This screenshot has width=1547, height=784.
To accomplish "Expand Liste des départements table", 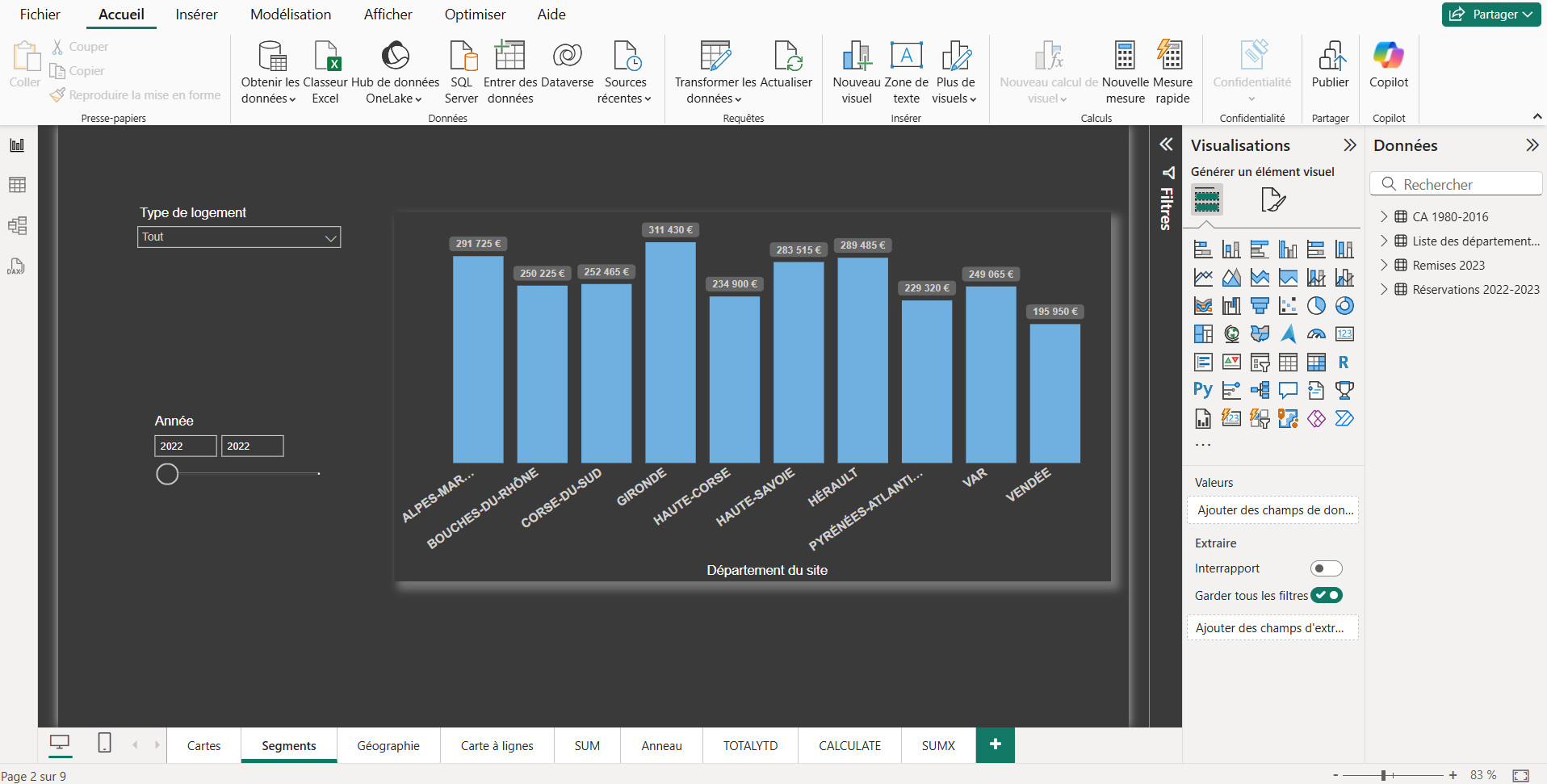I will click(1384, 241).
